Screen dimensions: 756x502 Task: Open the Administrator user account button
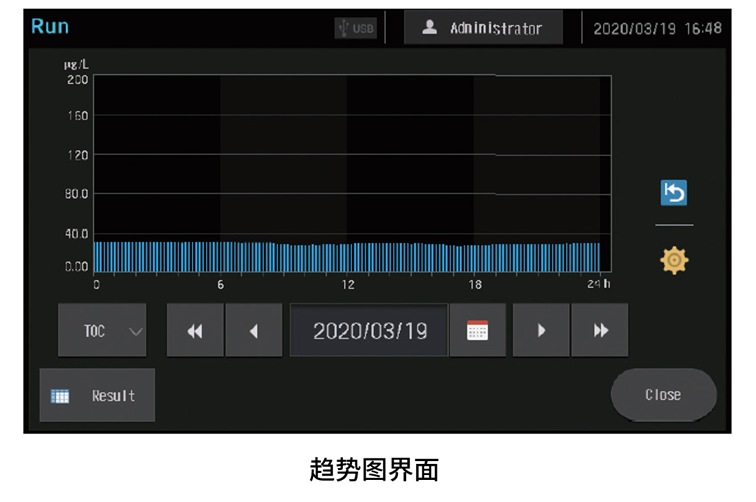[x=483, y=28]
